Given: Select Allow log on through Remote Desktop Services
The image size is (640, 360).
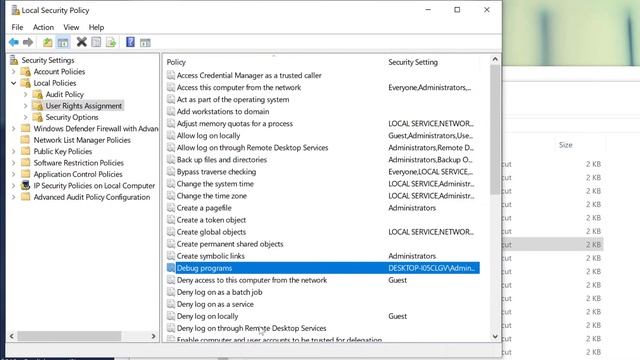Looking at the screenshot, I should 252,148.
